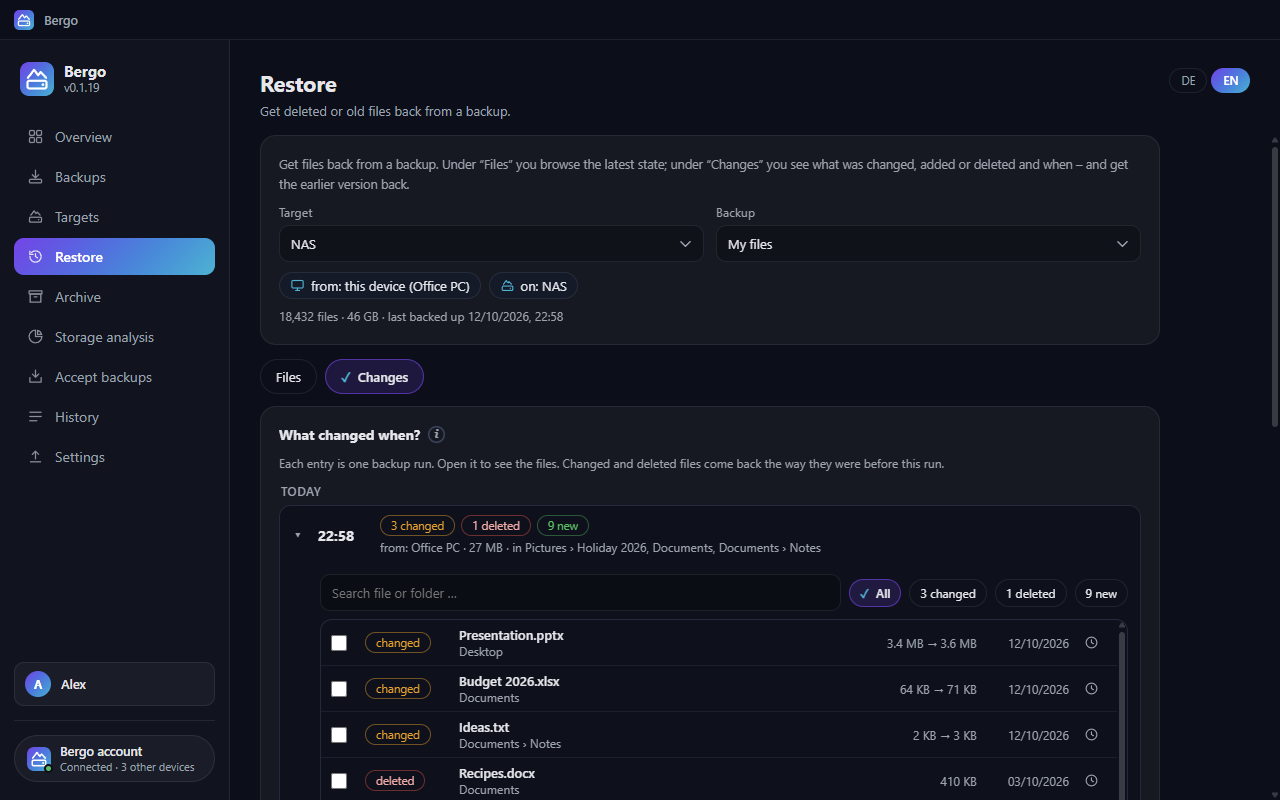Open version history clock for Recipes.docx
Screen dimensions: 1280x800
pos(1092,781)
